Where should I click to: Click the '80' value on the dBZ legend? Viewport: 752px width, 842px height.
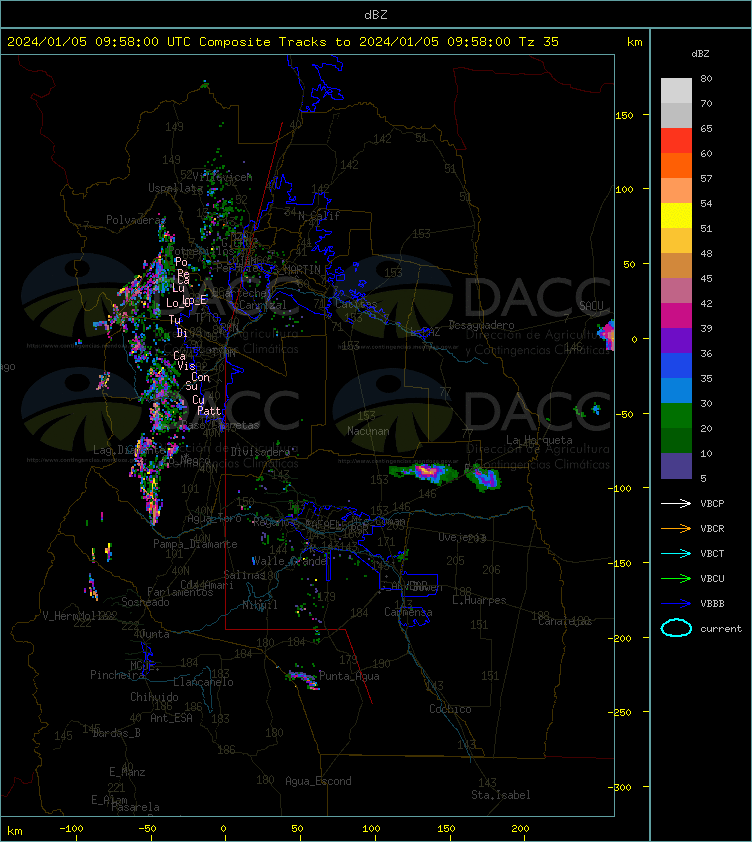706,78
